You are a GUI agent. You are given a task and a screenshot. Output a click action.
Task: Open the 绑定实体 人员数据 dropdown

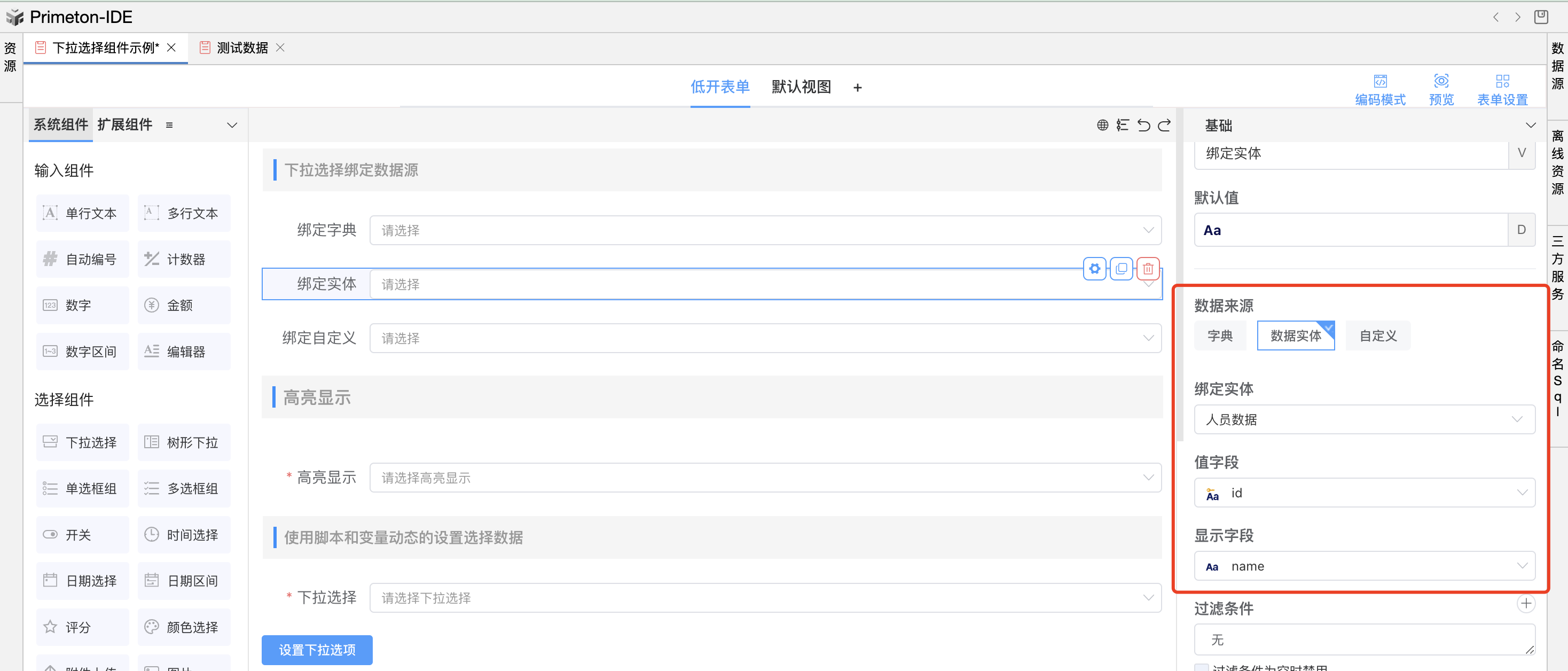click(1363, 419)
